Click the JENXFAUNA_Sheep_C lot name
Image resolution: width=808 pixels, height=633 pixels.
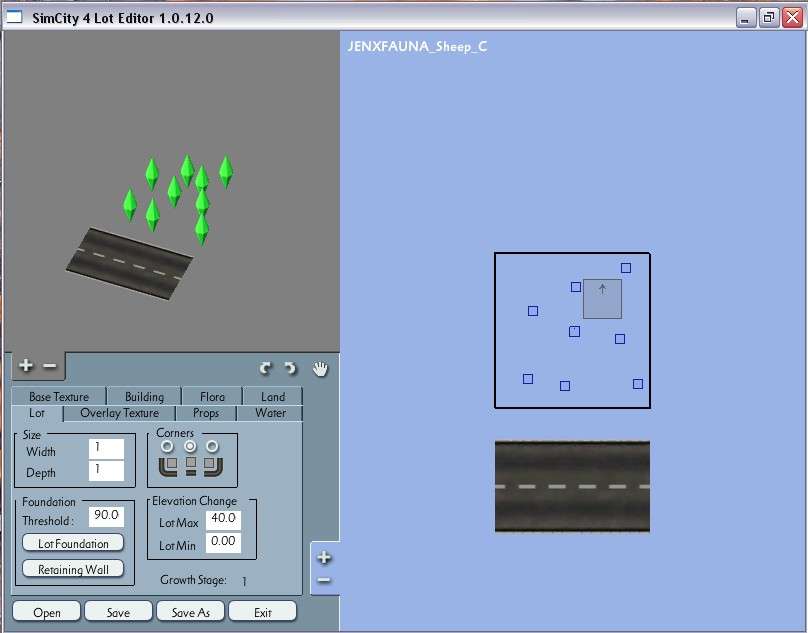click(x=417, y=46)
